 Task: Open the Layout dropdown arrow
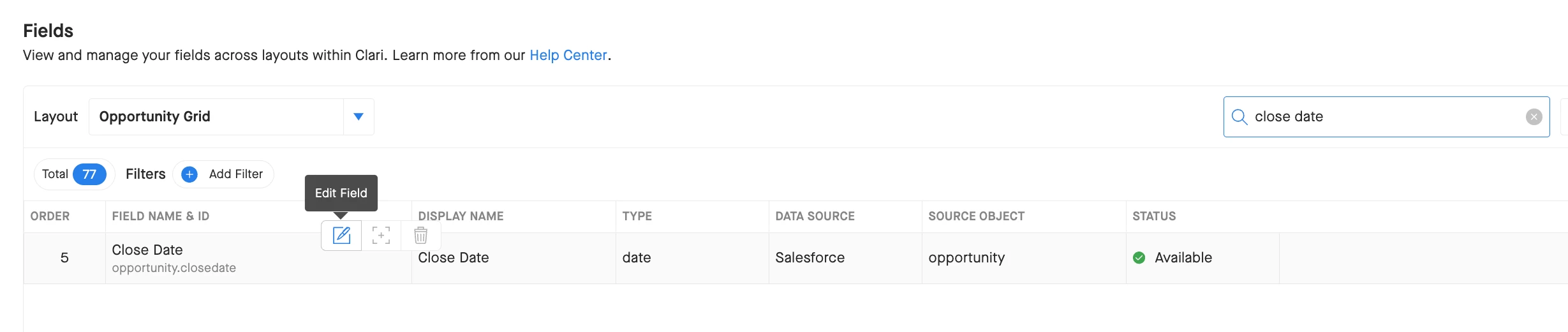(x=359, y=117)
